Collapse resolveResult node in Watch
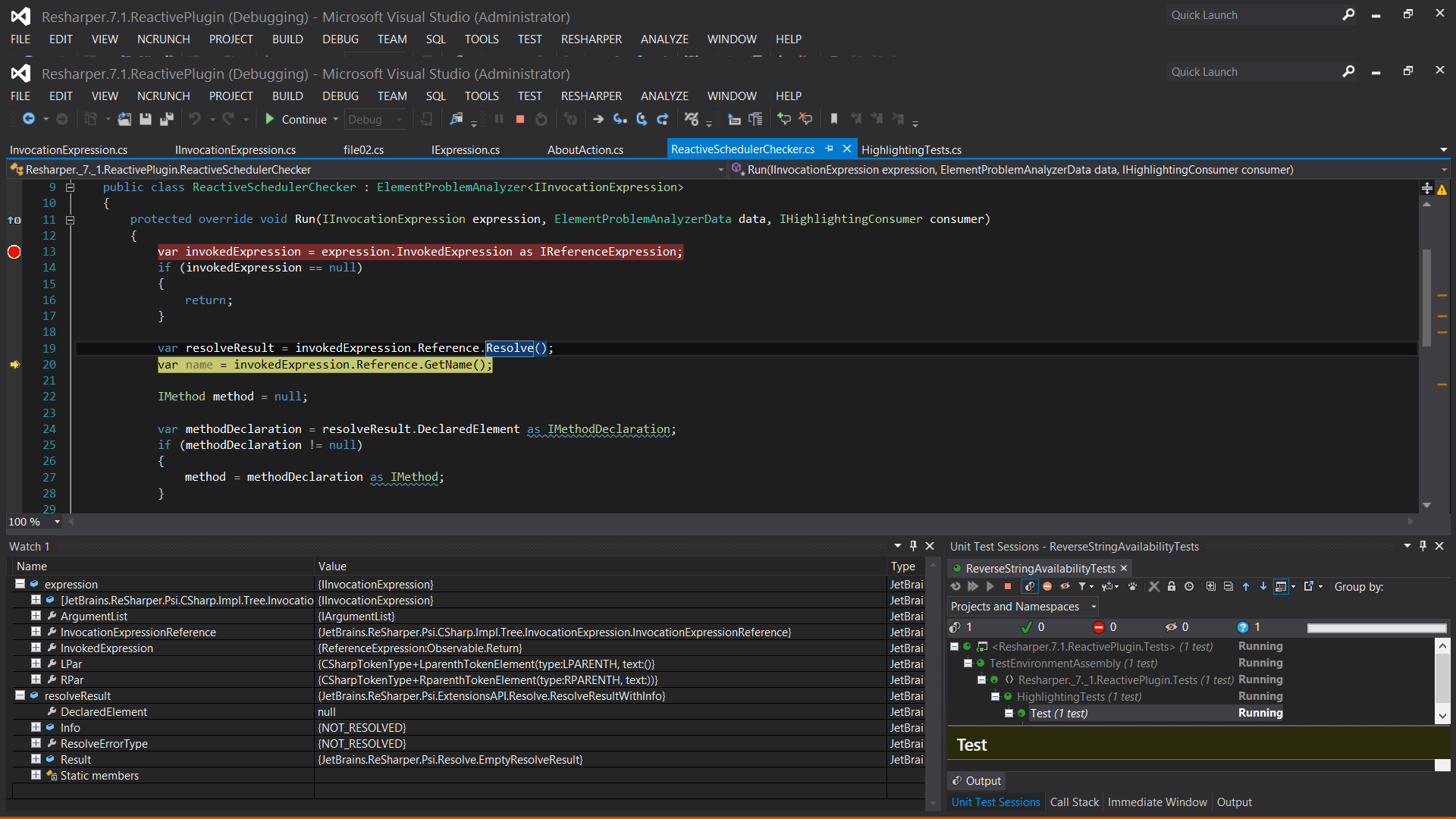The width and height of the screenshot is (1456, 819). pyautogui.click(x=20, y=695)
